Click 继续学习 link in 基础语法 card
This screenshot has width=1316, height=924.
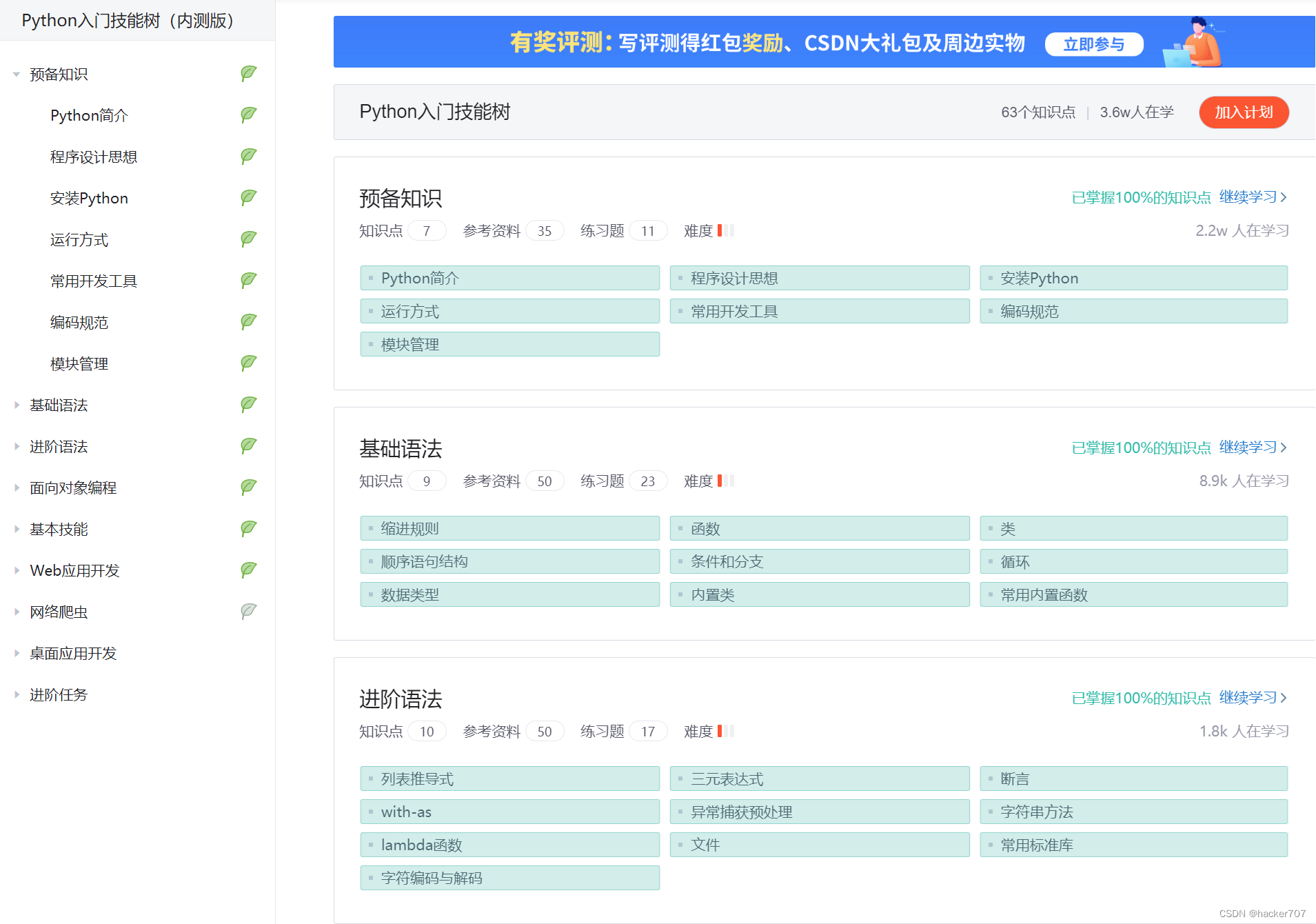click(1253, 448)
